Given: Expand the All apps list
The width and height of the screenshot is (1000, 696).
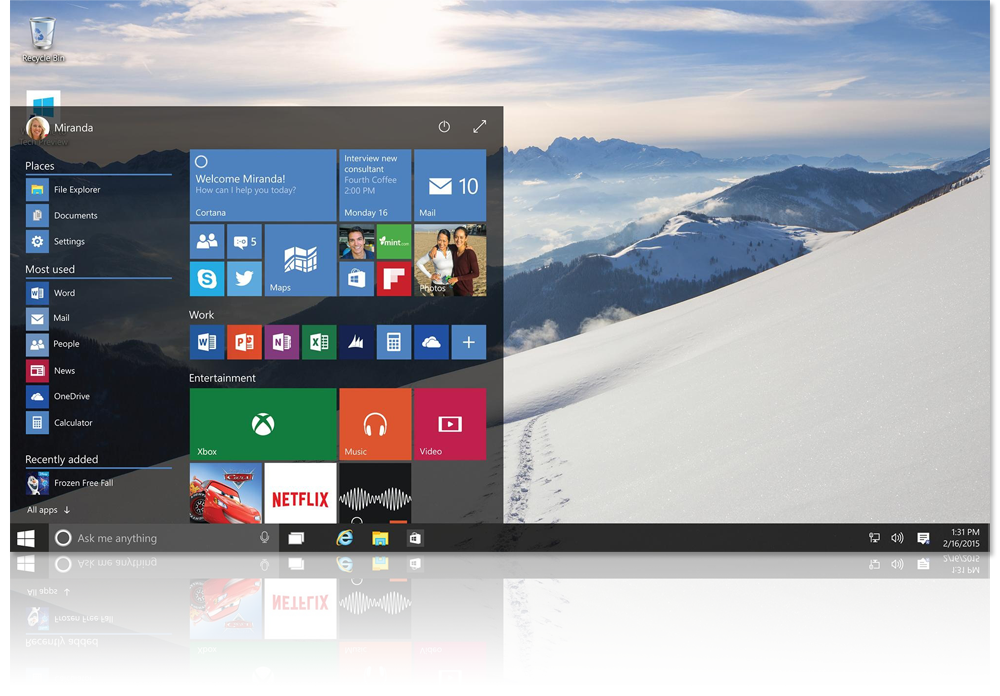Looking at the screenshot, I should (44, 510).
